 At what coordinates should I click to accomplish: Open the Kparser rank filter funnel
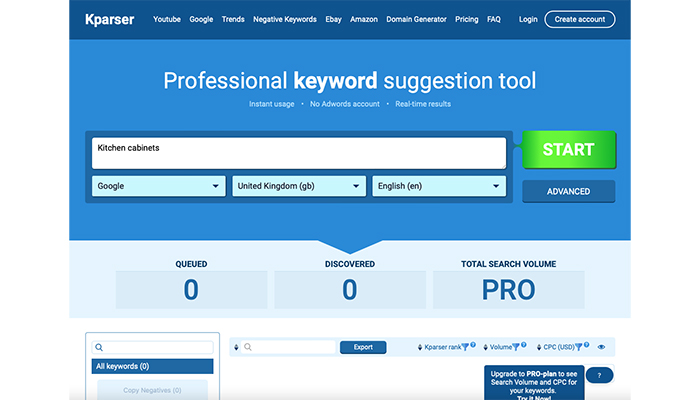465,347
